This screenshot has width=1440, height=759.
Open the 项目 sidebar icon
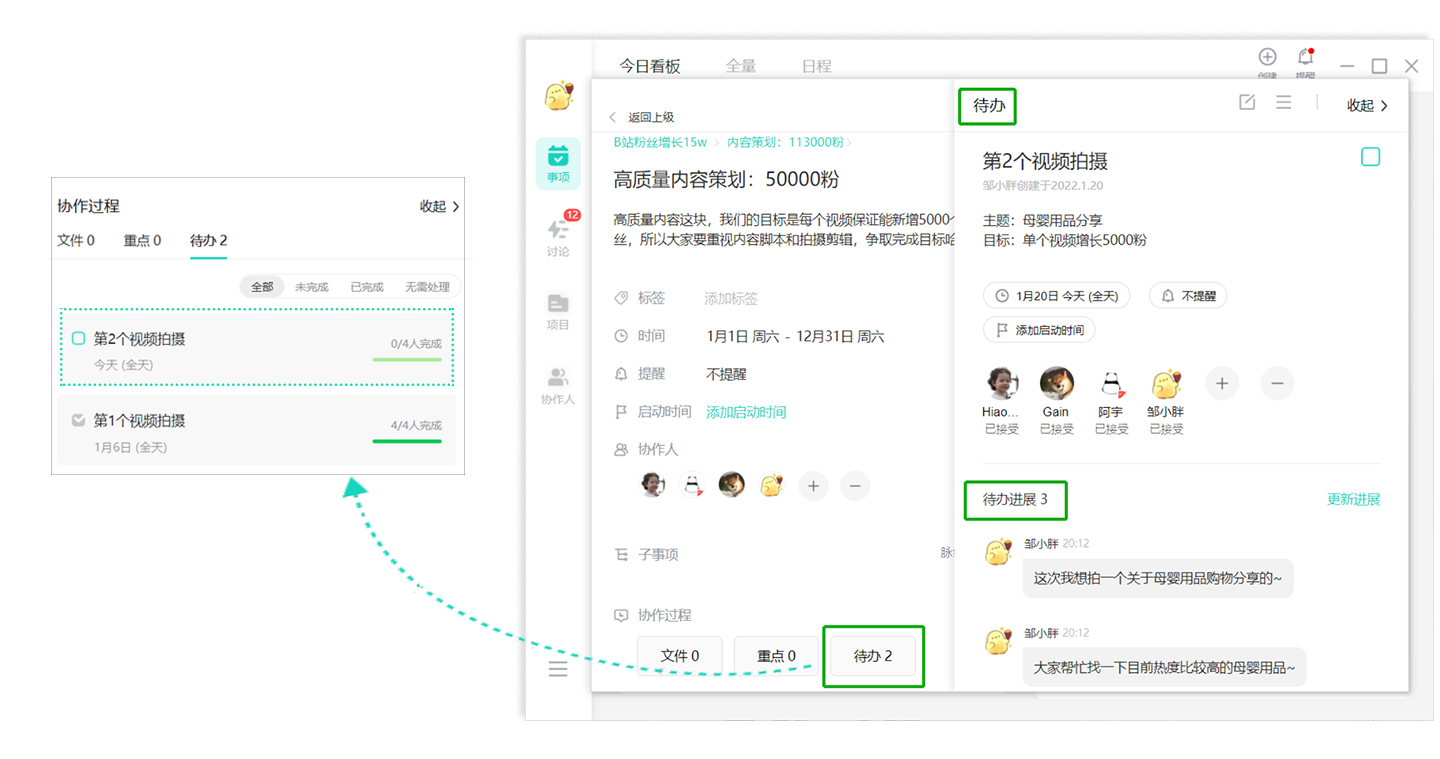558,310
